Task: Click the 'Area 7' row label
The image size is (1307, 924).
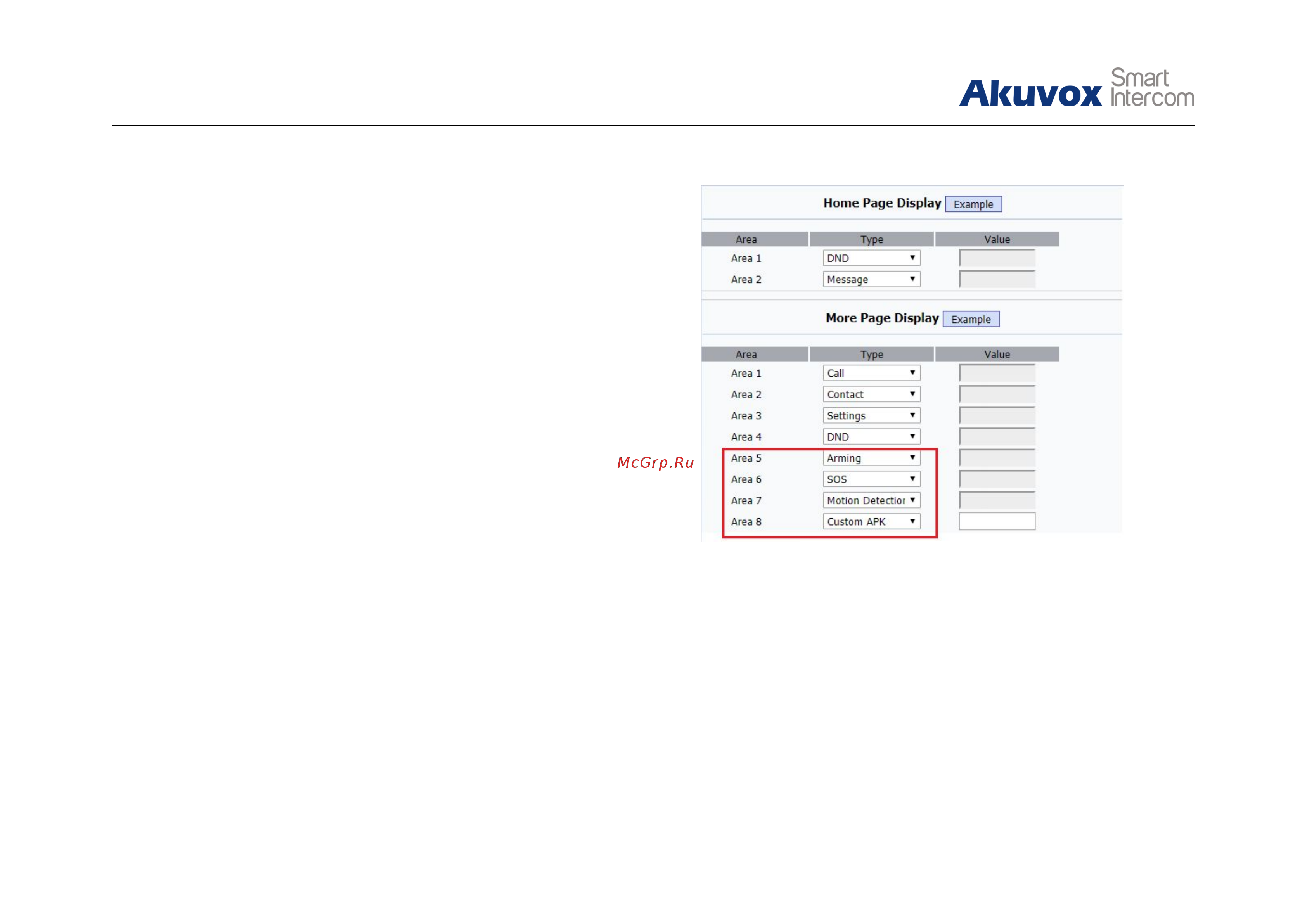Action: (746, 500)
